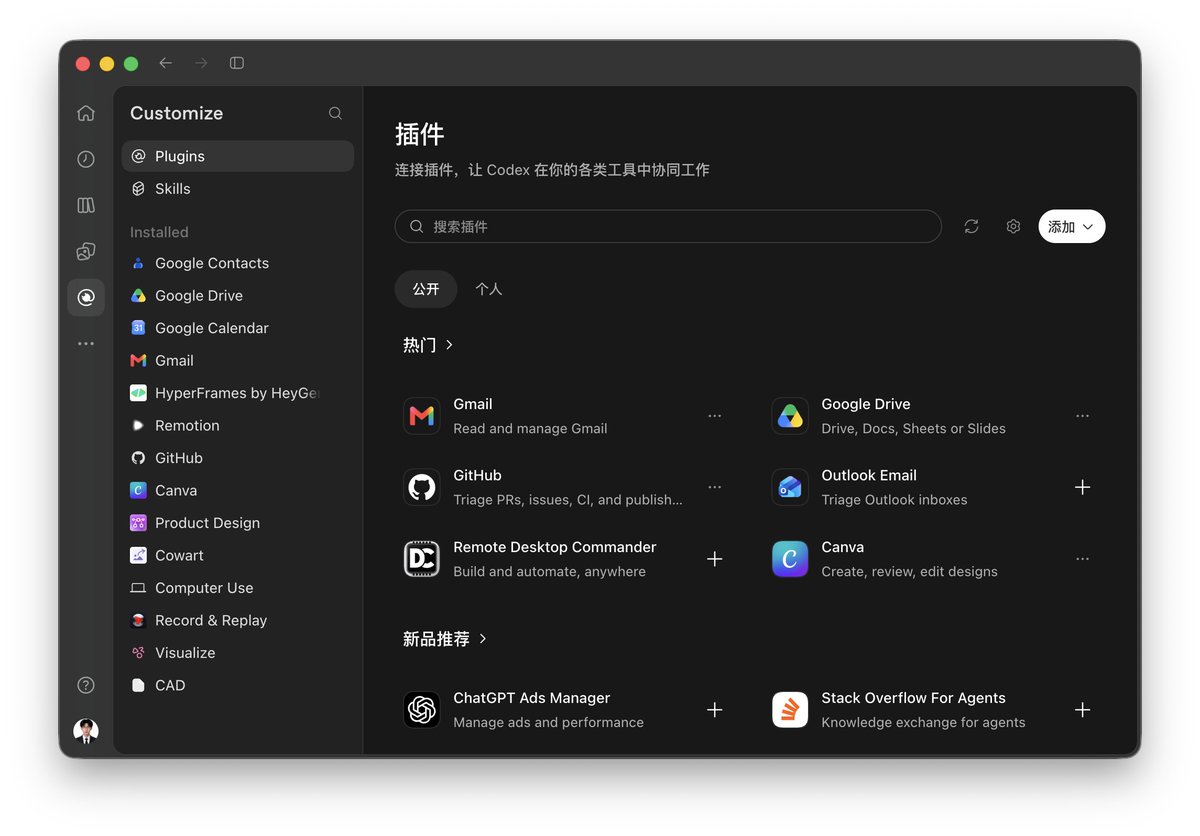This screenshot has width=1200, height=836.
Task: Select Skills in the Customize sidebar
Action: (238, 189)
